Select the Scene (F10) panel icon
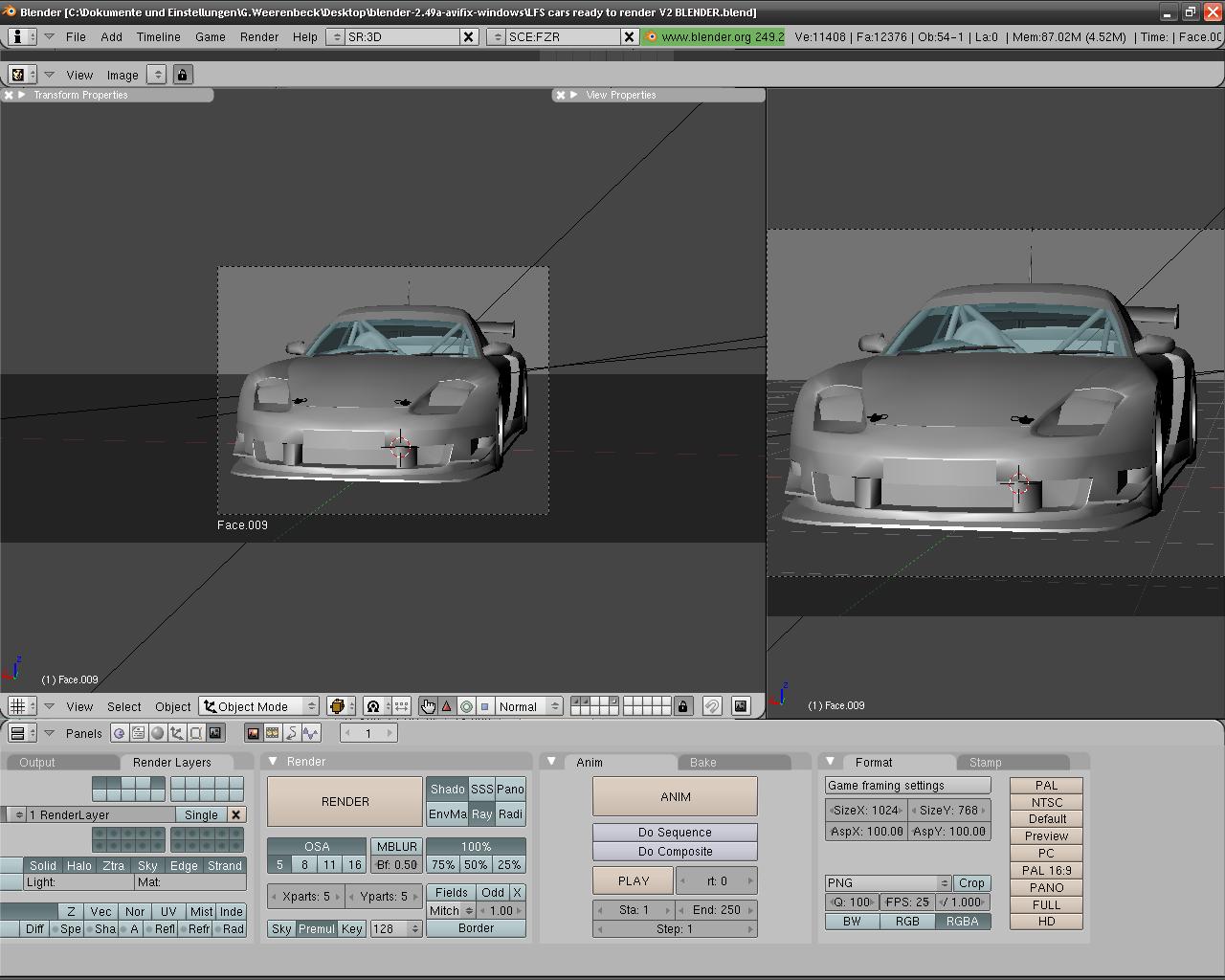This screenshot has width=1225, height=980. point(215,733)
